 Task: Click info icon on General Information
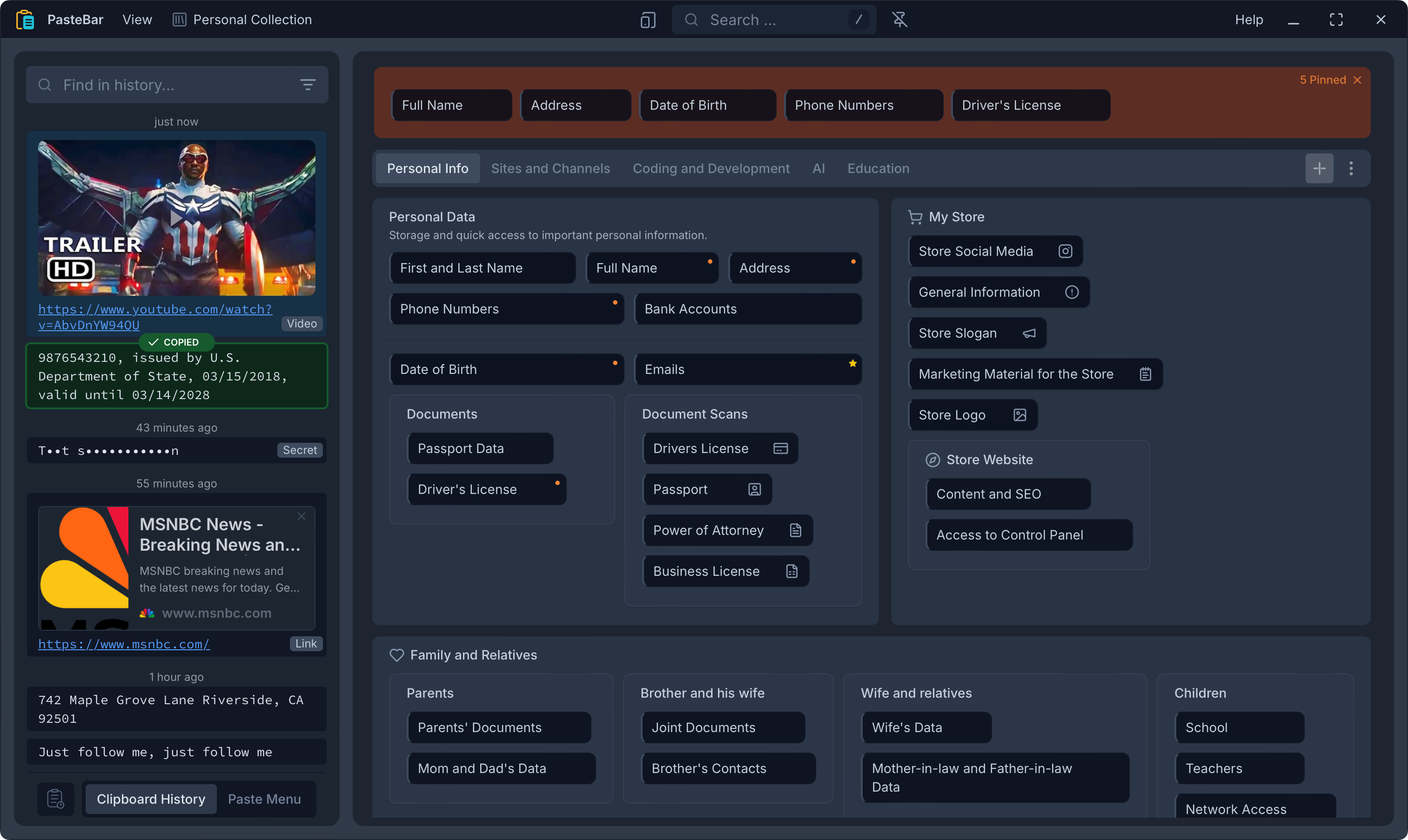1071,292
